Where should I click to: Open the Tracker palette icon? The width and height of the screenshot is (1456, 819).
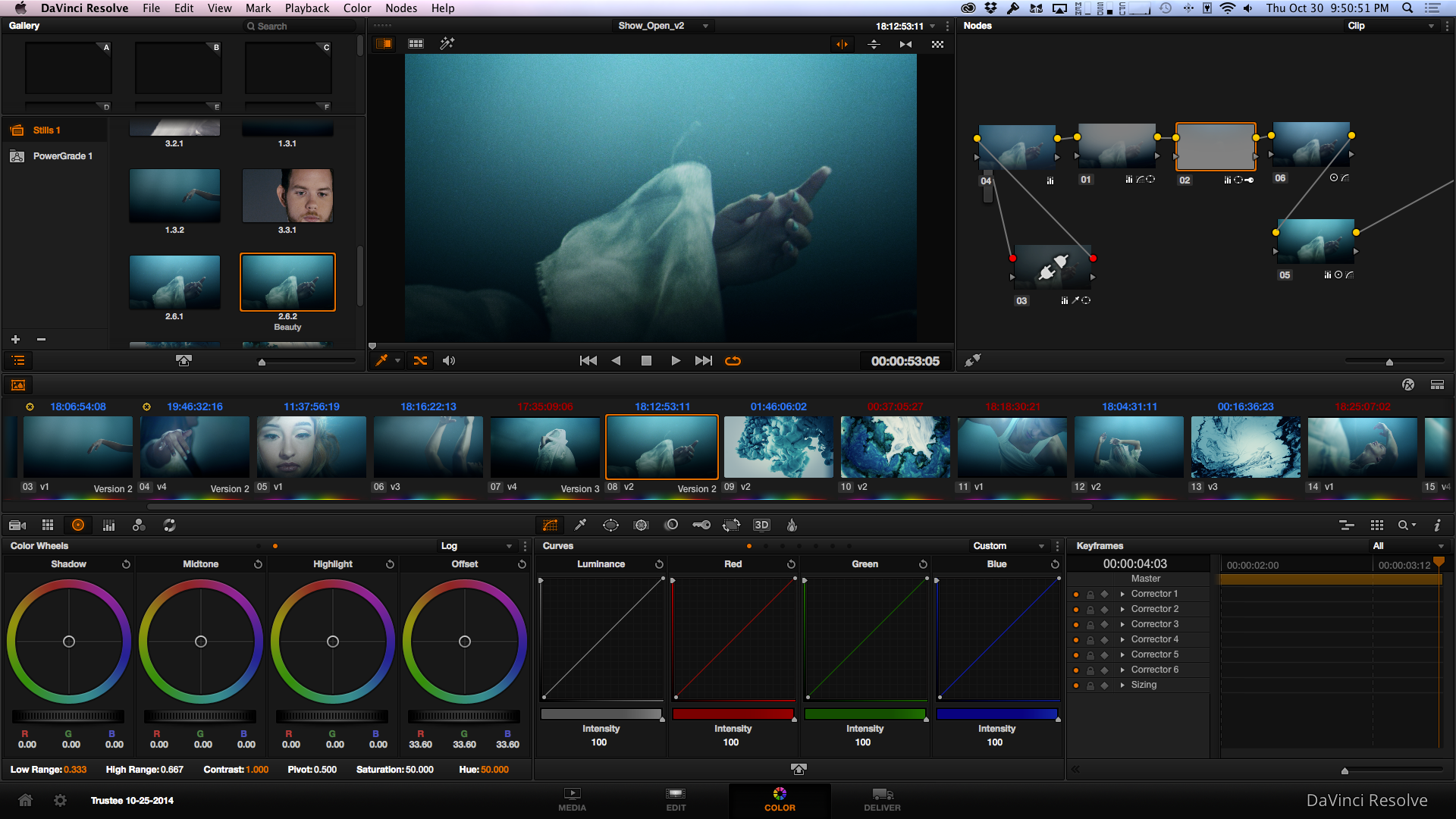(641, 525)
